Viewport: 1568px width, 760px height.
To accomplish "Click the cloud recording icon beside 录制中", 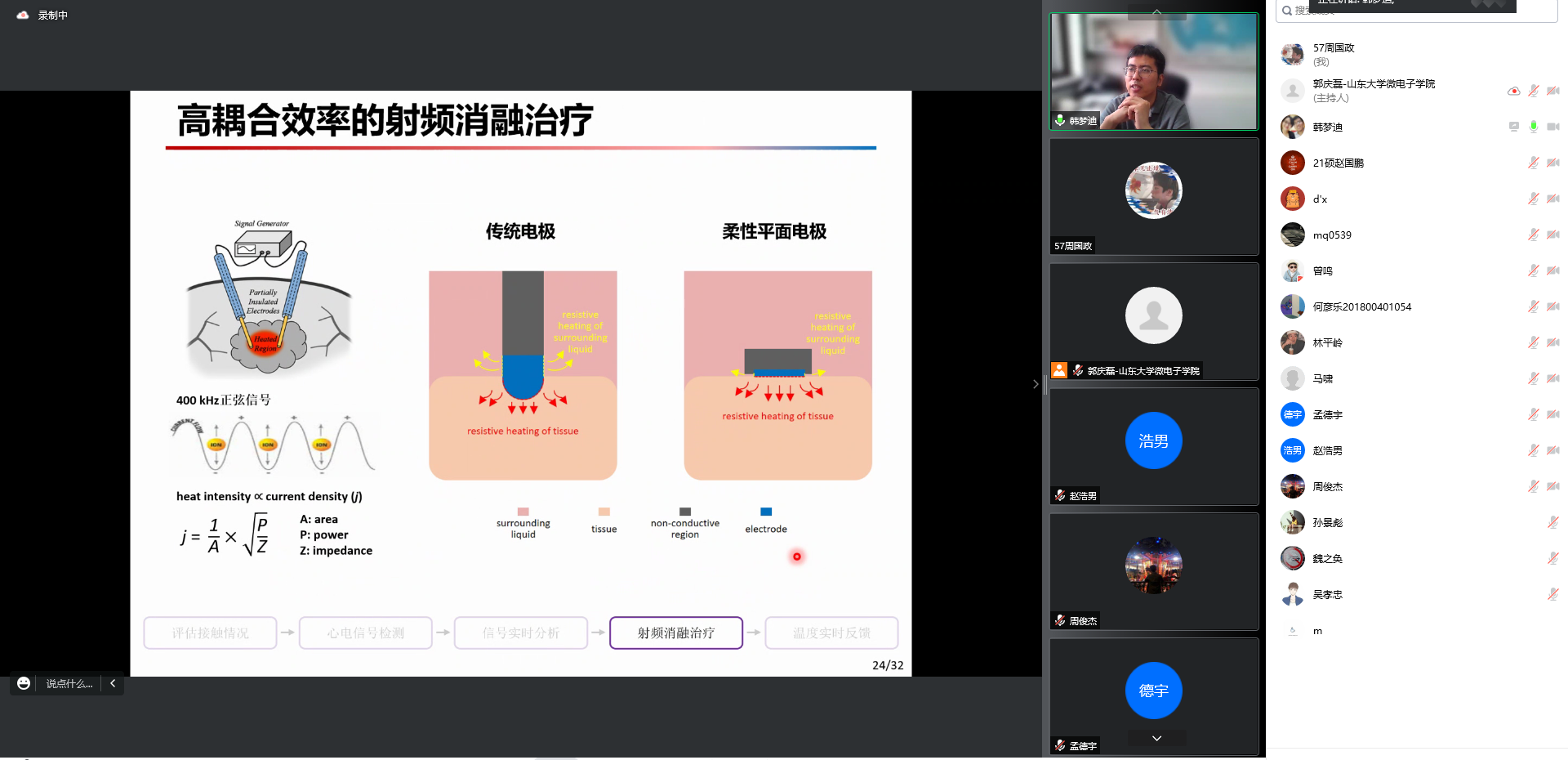I will 23,15.
